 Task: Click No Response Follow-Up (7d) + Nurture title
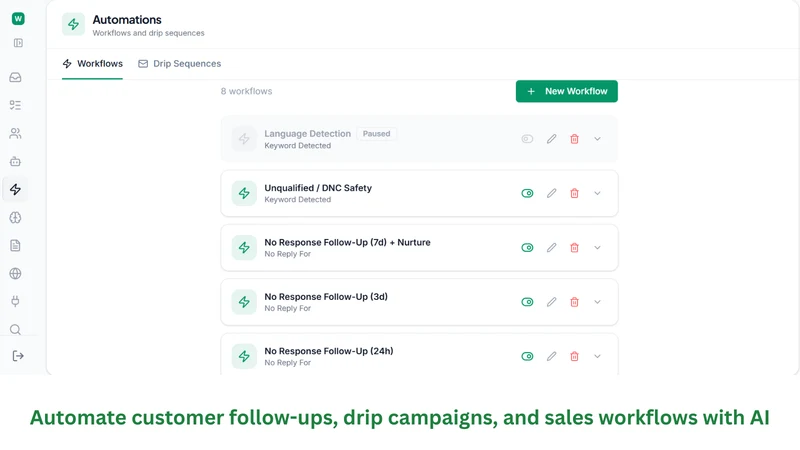(347, 242)
